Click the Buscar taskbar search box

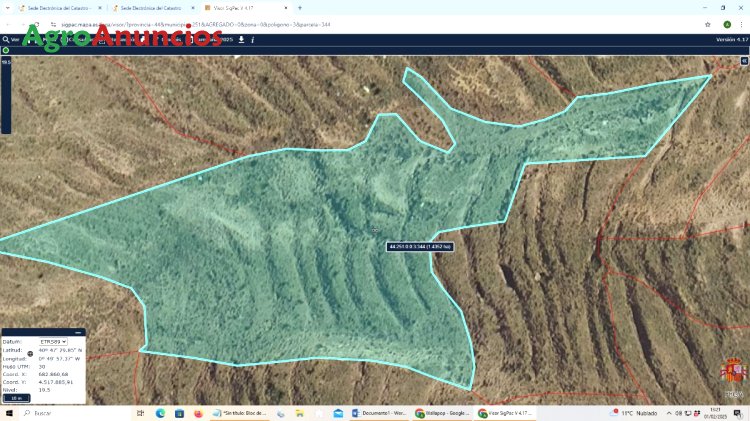click(77, 413)
